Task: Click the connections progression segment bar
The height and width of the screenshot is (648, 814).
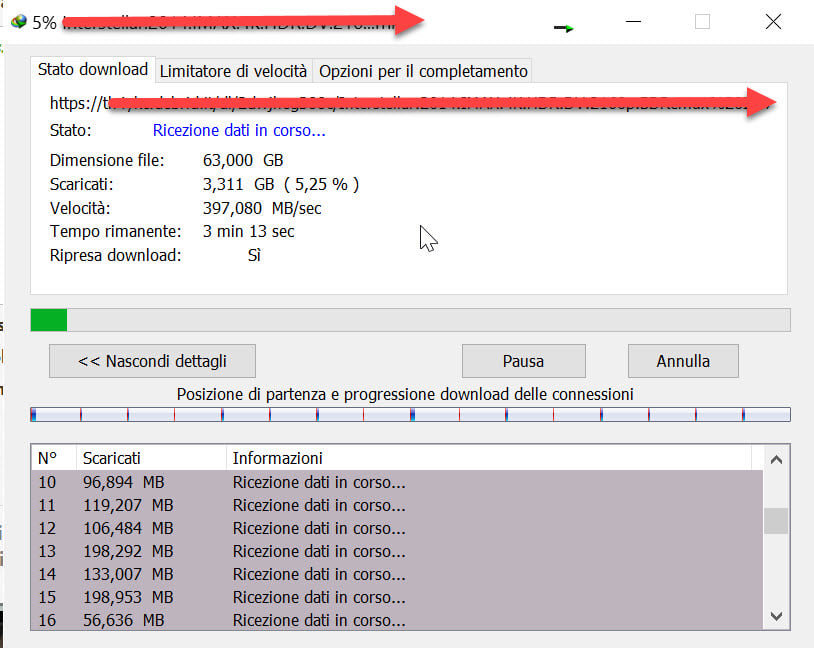Action: coord(410,414)
